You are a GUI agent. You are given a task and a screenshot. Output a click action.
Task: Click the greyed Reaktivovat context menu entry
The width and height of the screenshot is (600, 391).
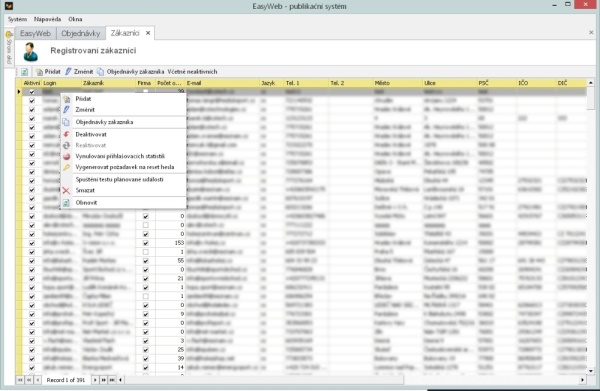point(123,145)
